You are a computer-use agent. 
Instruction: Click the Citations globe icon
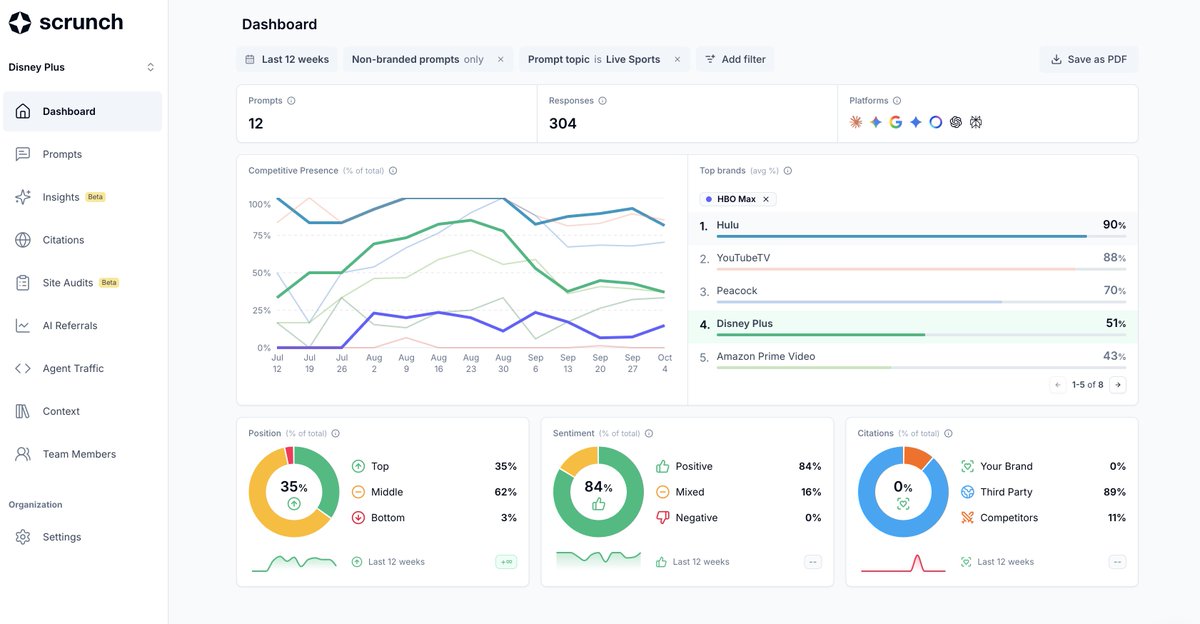pos(23,240)
